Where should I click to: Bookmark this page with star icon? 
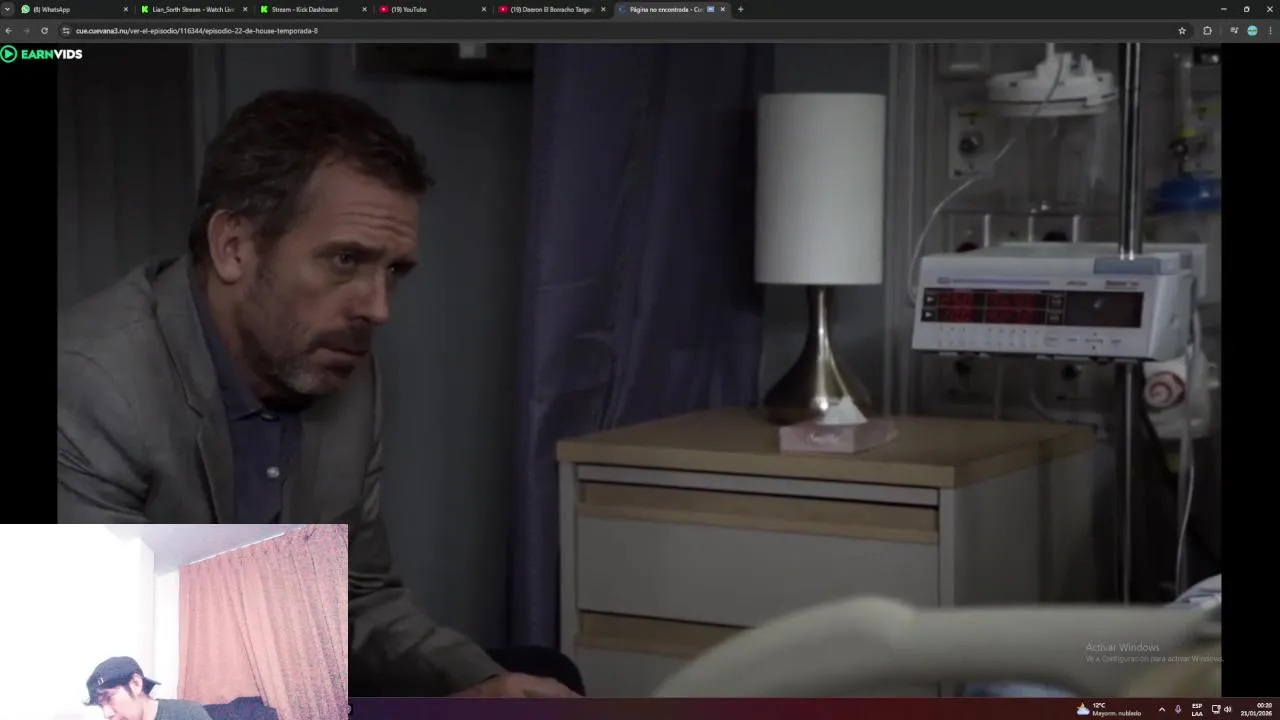click(x=1182, y=31)
